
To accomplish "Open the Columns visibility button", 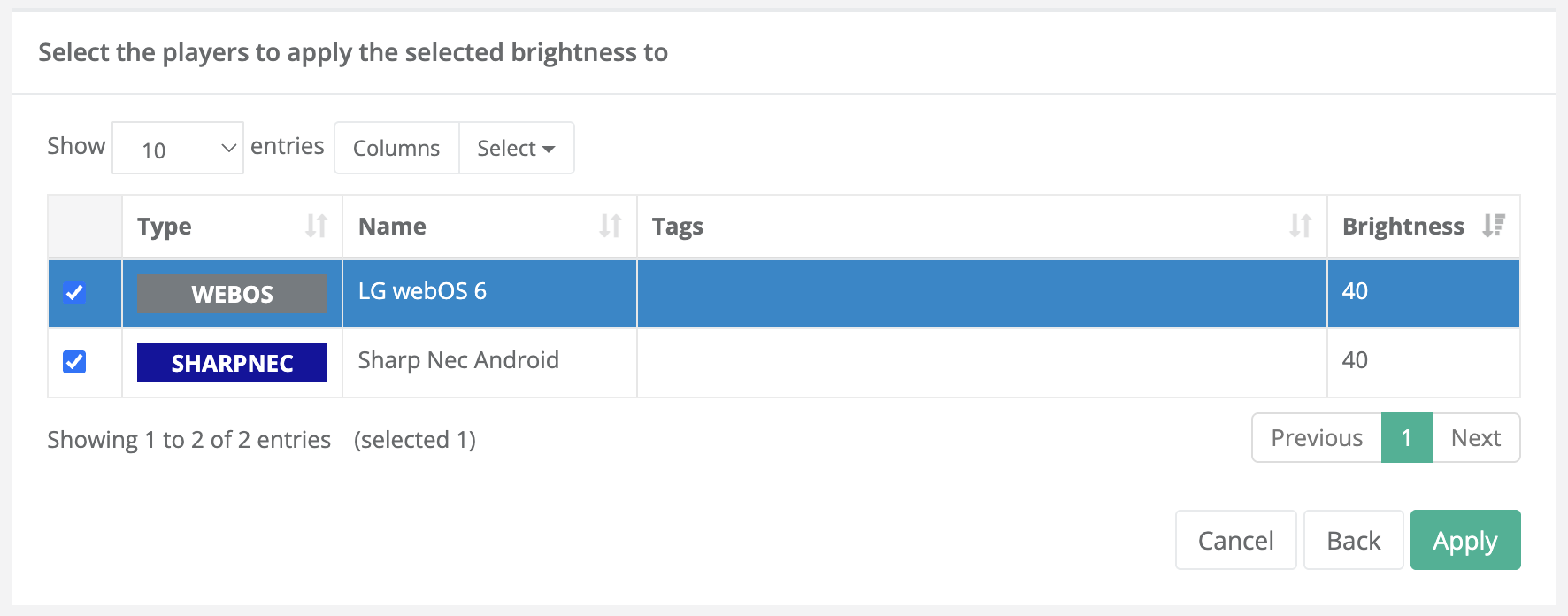I will [396, 149].
